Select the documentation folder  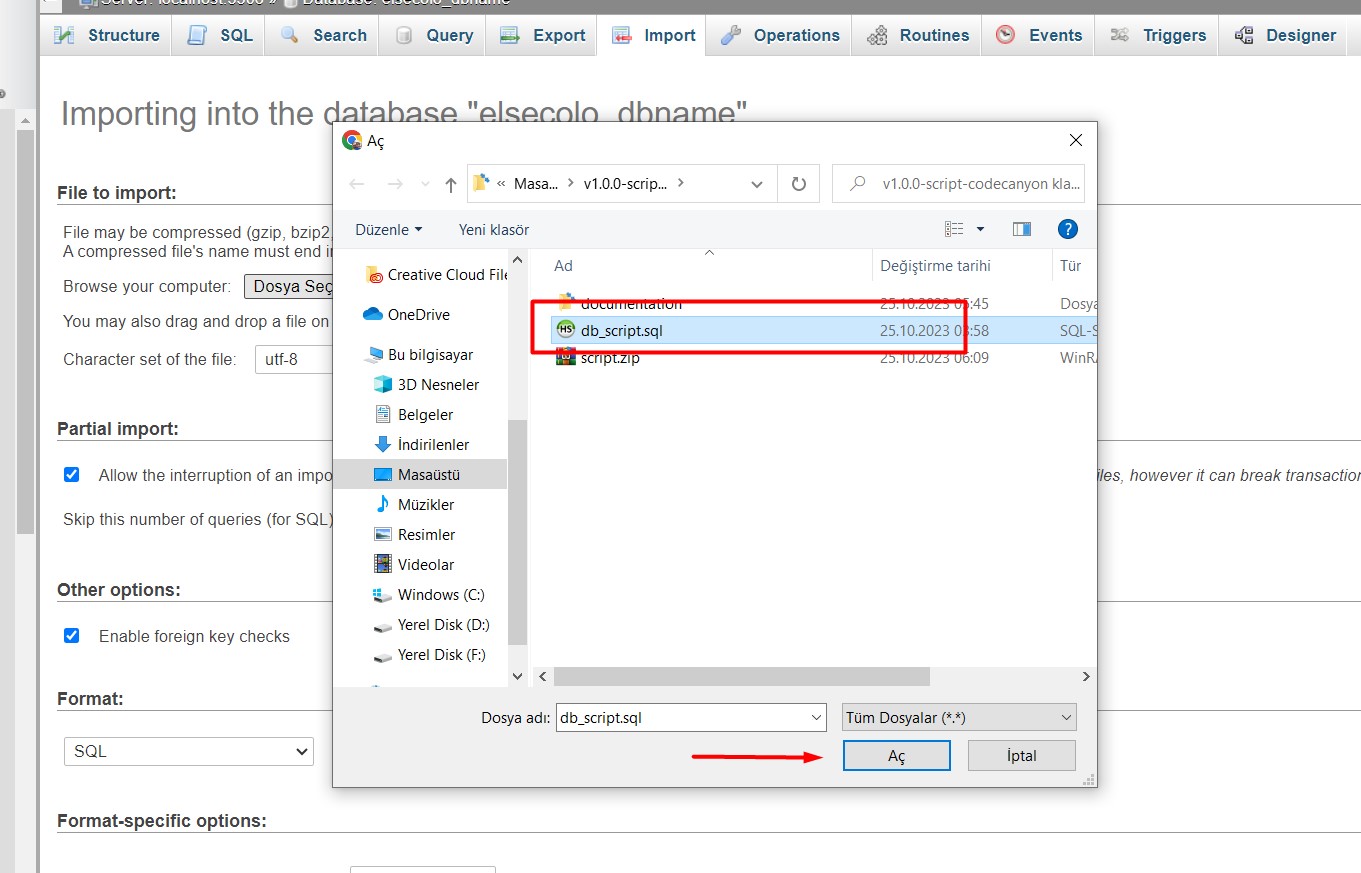(x=619, y=303)
